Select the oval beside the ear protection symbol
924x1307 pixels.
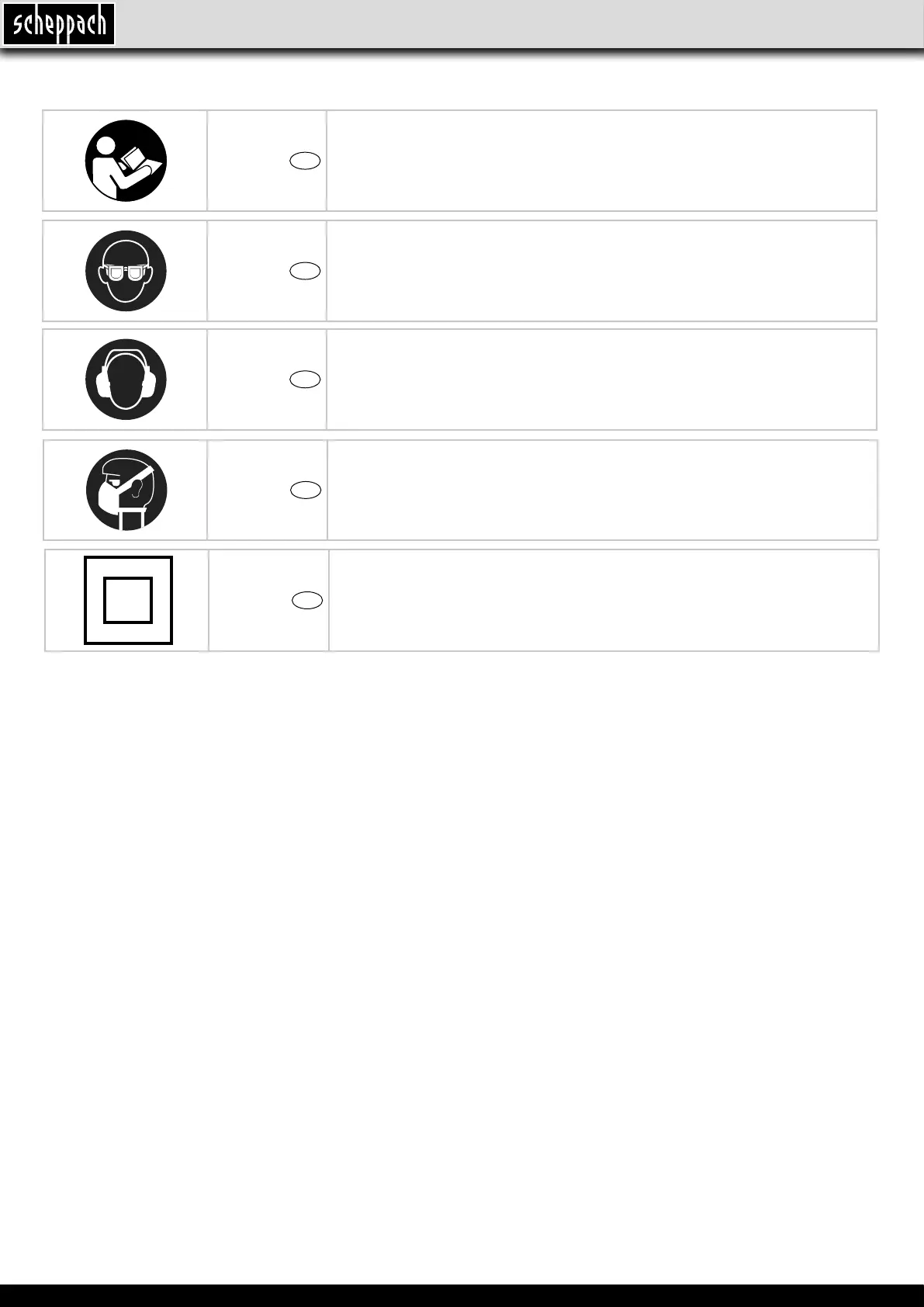coord(305,379)
